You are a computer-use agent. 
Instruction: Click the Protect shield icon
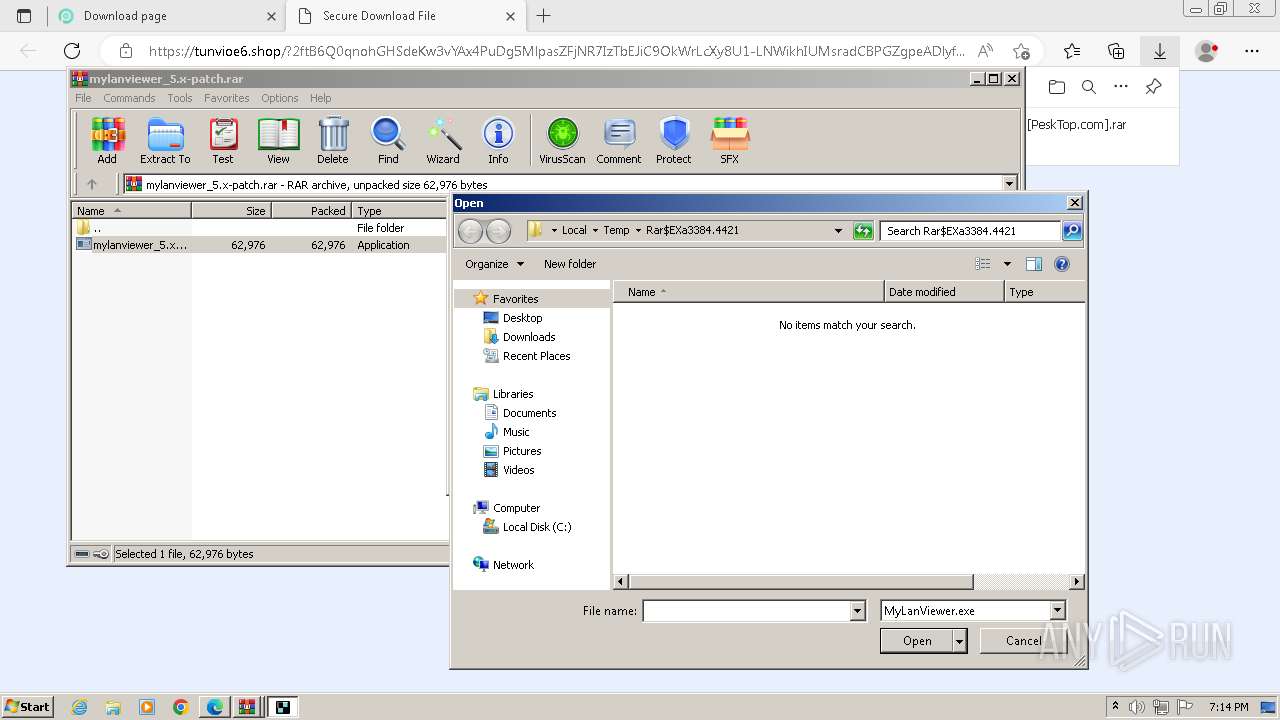[x=674, y=140]
